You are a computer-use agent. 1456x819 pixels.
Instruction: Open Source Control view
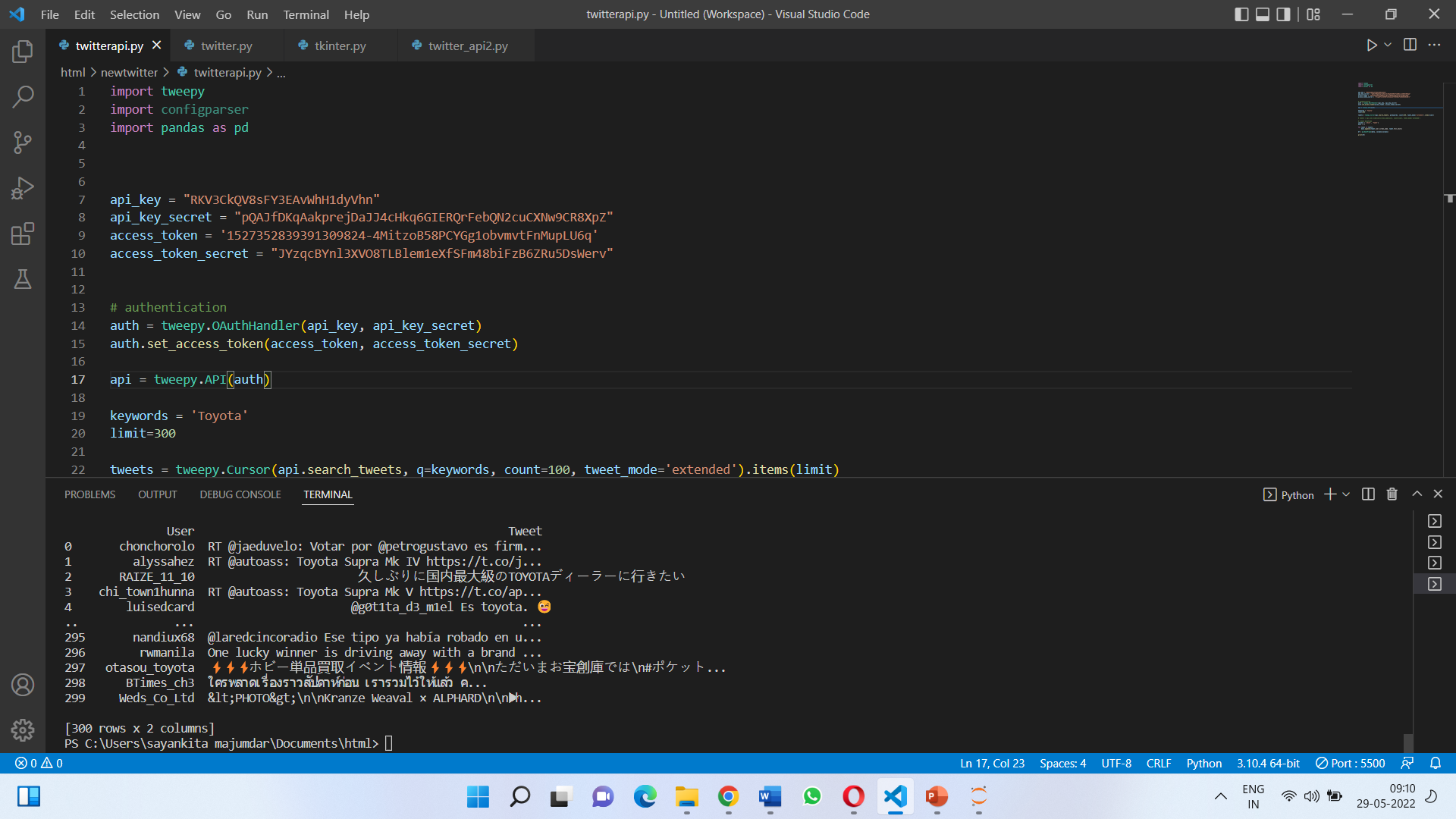pyautogui.click(x=22, y=143)
